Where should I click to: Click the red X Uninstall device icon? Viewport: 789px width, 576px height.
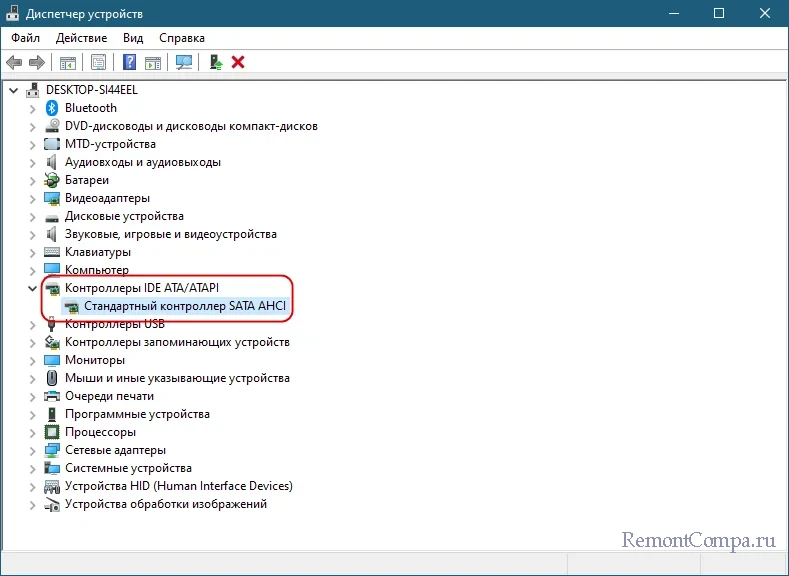point(238,62)
